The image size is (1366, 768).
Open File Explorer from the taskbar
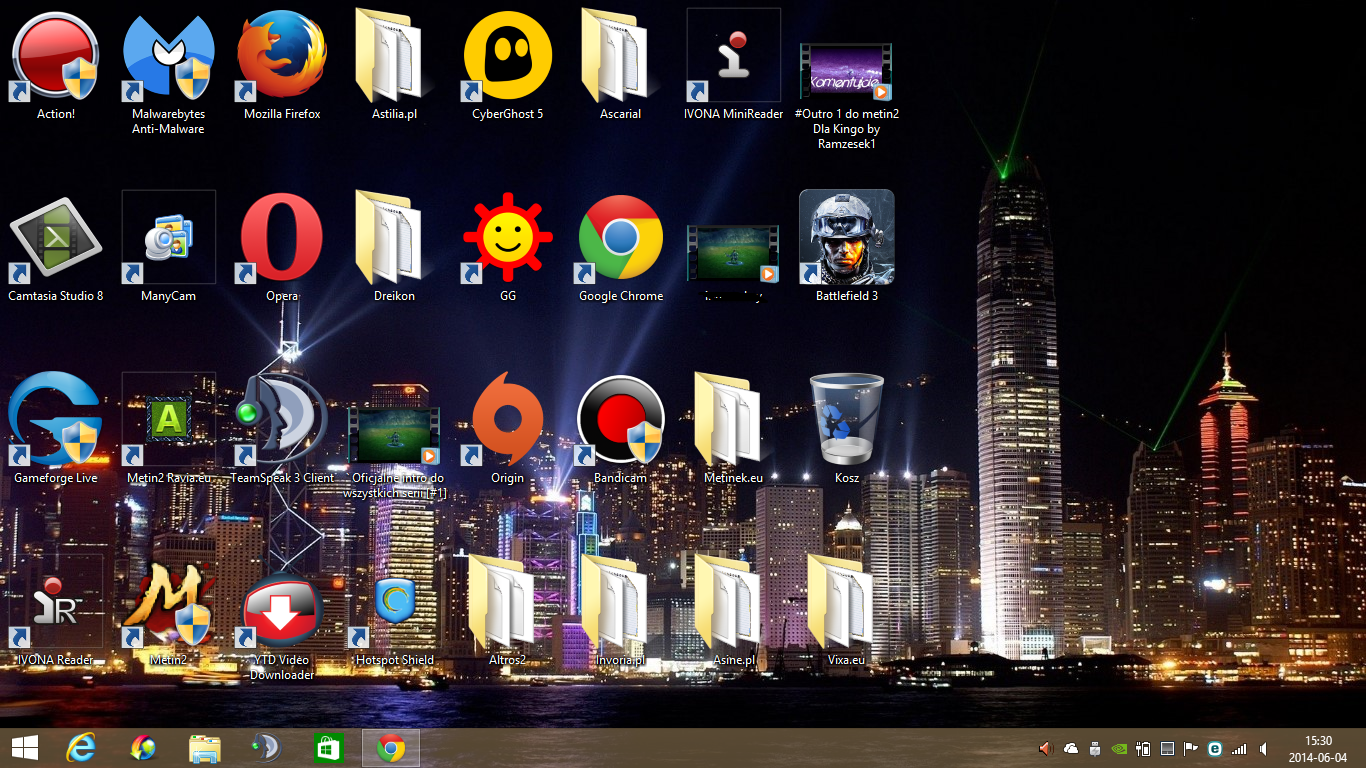(205, 748)
